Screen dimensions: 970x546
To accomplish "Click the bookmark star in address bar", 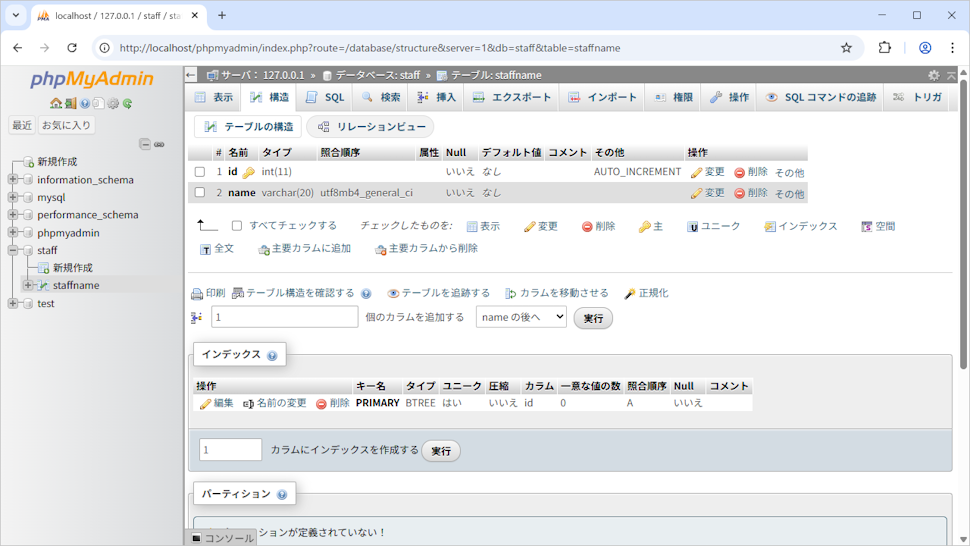I will click(846, 47).
